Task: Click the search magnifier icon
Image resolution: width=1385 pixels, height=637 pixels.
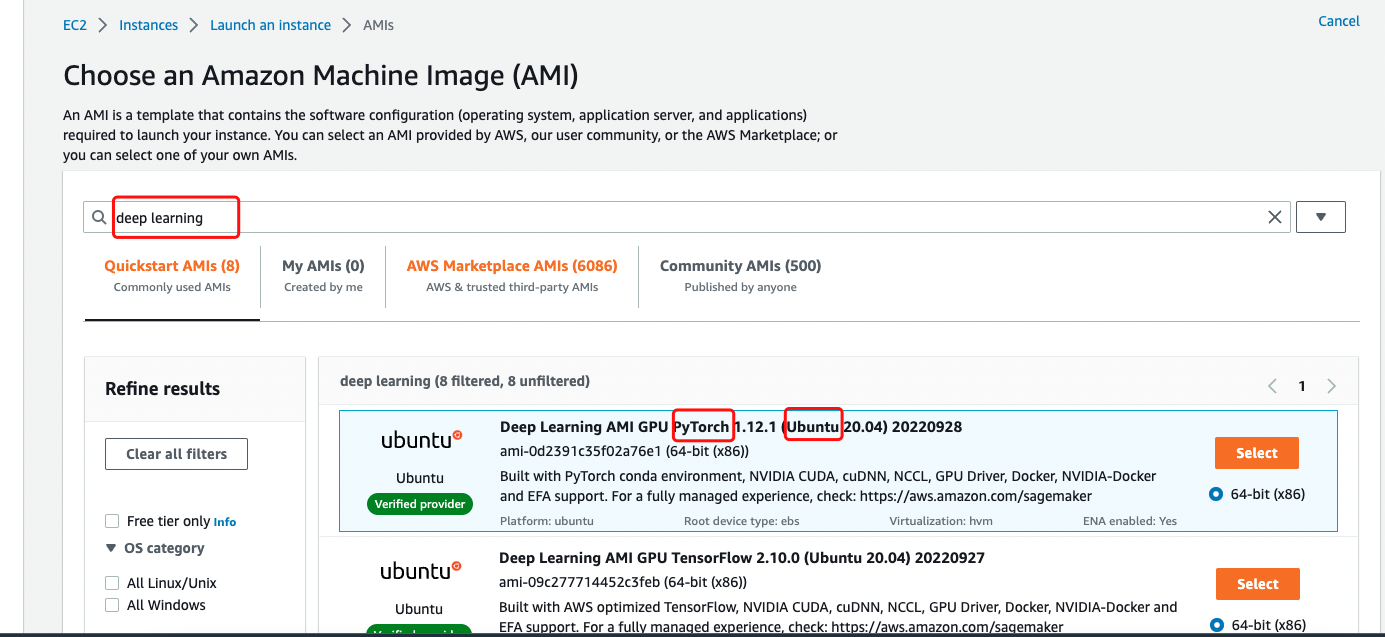Action: (x=98, y=217)
